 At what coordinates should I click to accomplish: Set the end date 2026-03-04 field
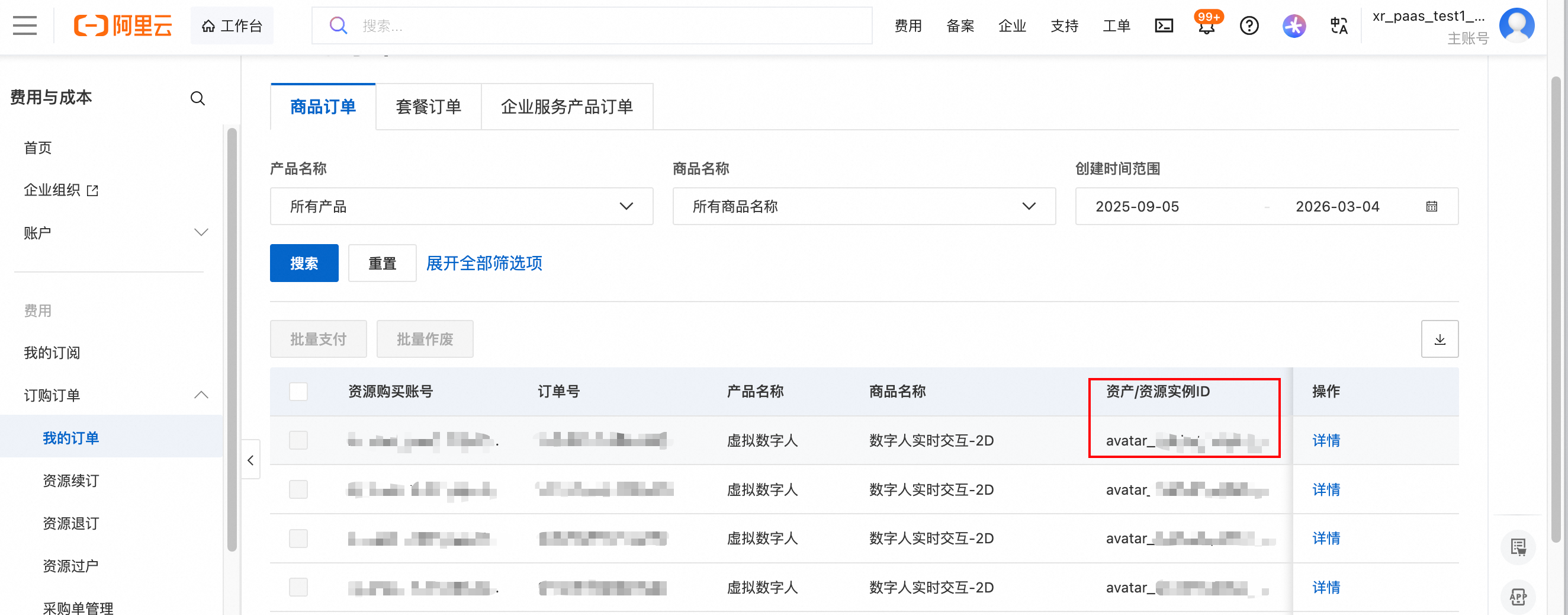click(1337, 206)
